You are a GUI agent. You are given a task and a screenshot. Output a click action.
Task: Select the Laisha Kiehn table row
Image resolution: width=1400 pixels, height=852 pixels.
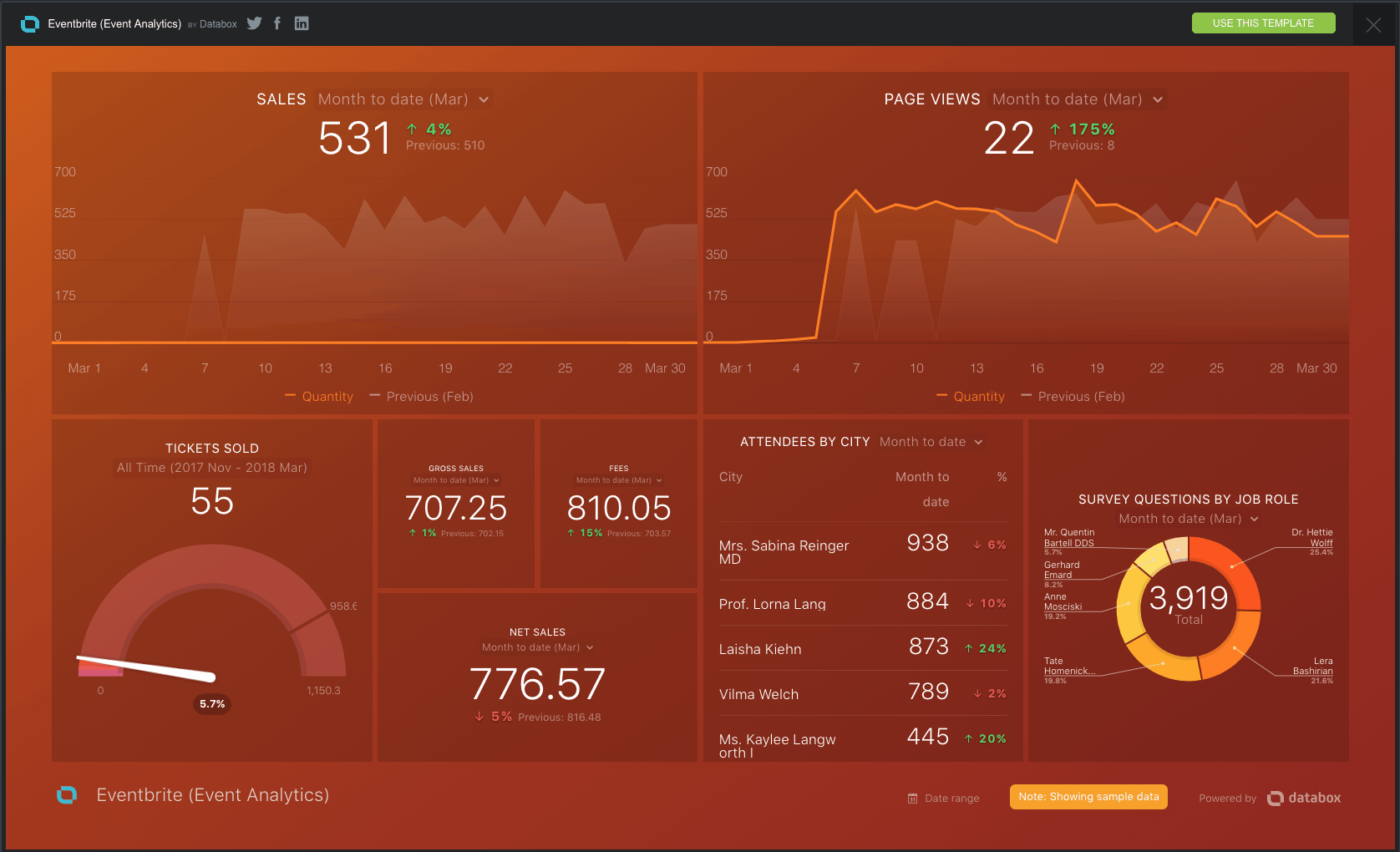tap(862, 649)
